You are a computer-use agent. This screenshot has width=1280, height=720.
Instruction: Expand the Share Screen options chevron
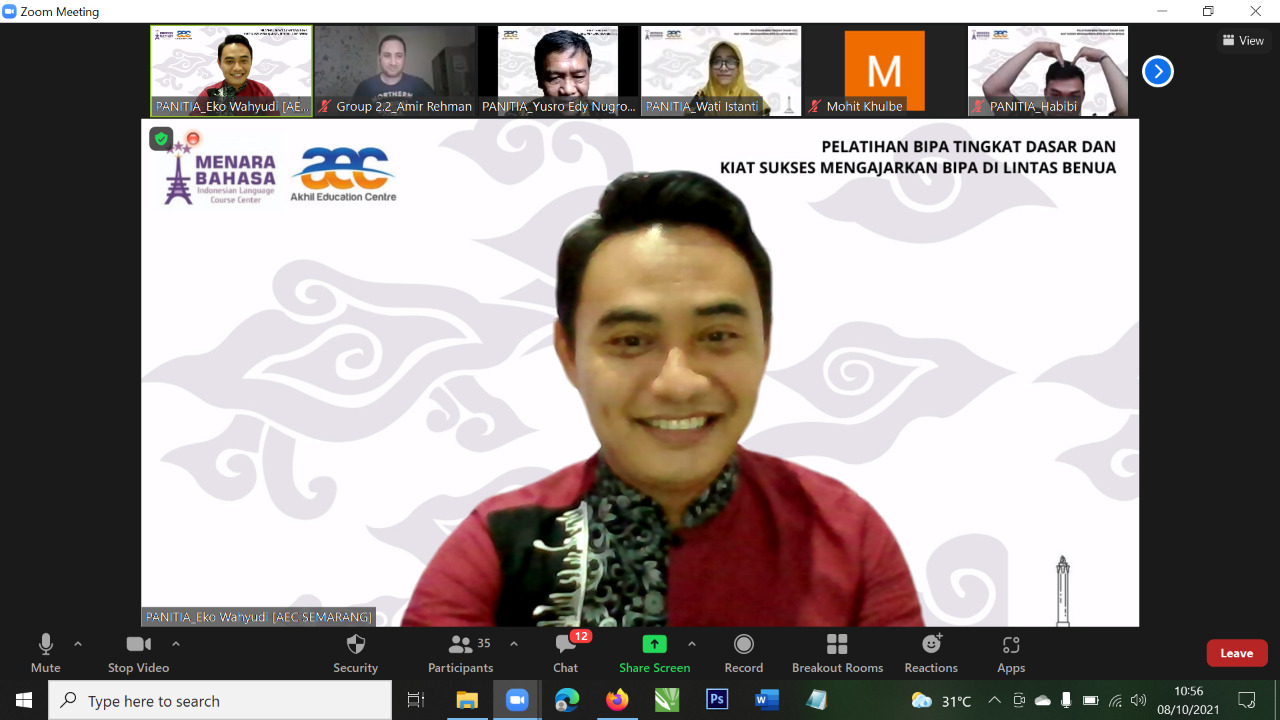(692, 644)
